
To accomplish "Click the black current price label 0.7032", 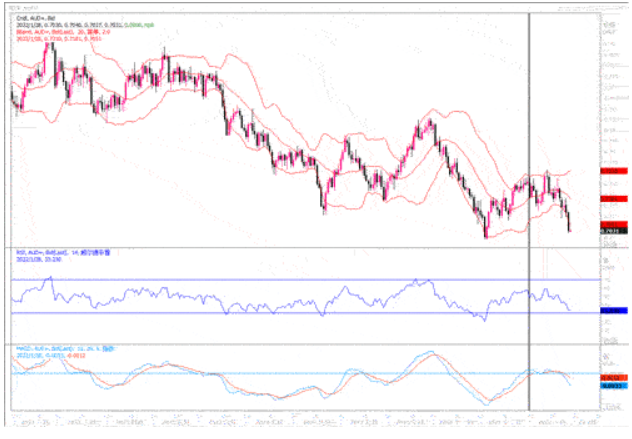I will [612, 232].
